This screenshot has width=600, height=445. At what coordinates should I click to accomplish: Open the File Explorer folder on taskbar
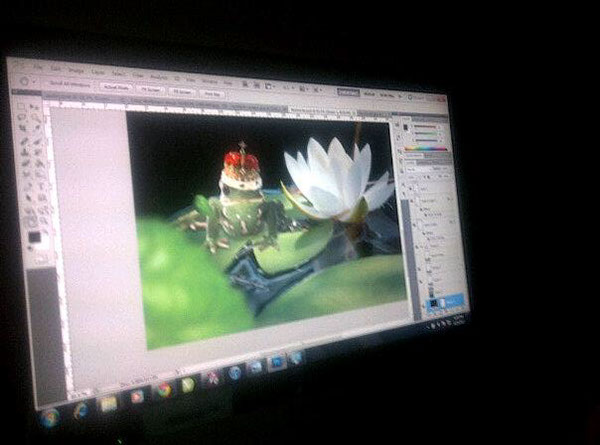point(109,405)
